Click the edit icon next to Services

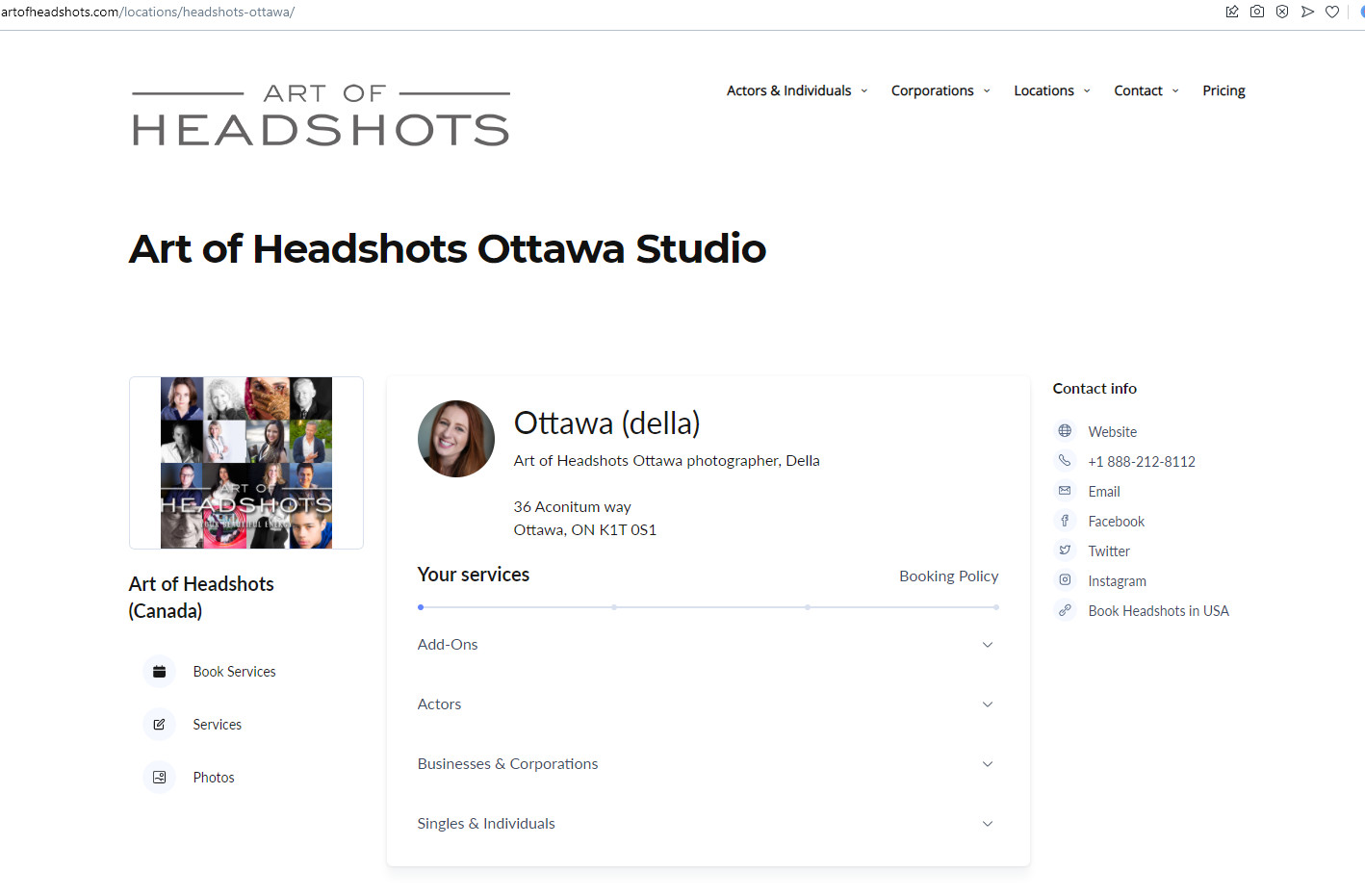click(x=160, y=725)
